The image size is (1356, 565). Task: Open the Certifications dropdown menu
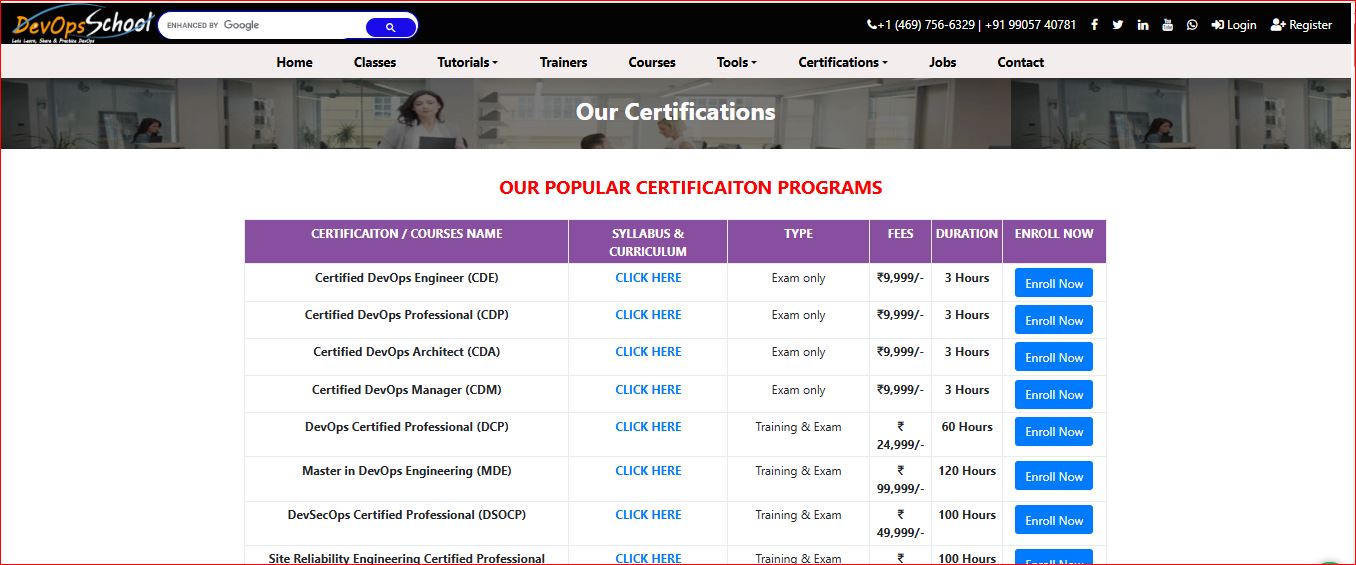coord(842,62)
